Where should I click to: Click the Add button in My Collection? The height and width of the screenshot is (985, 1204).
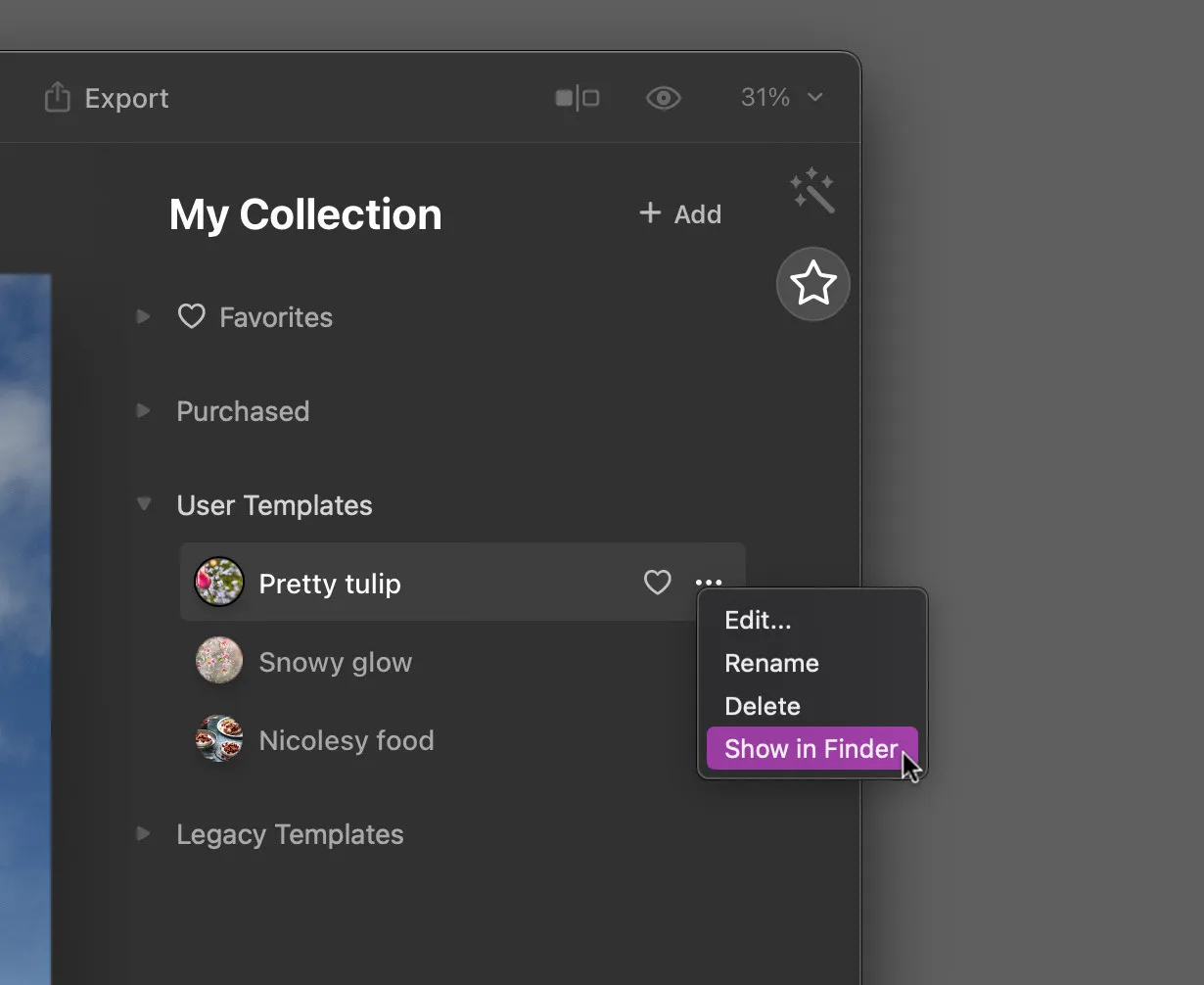coord(680,214)
